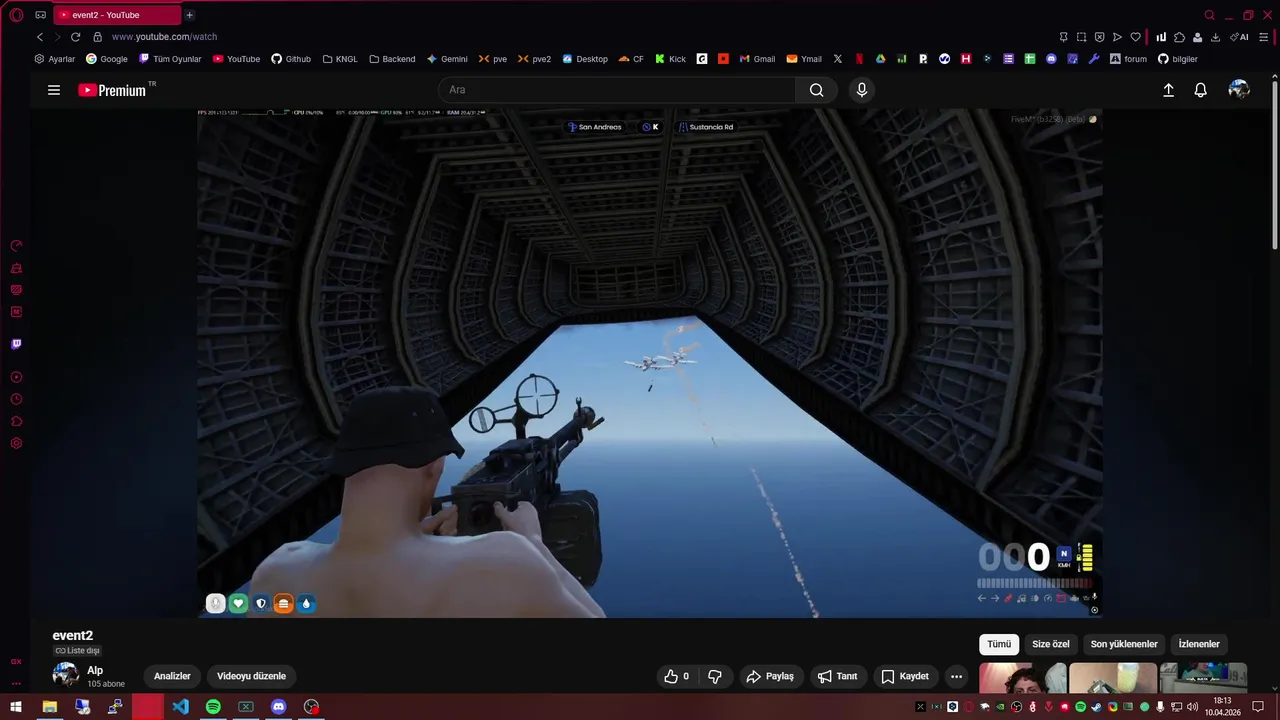
Task: Dislike the video with thumbs down
Action: (715, 676)
